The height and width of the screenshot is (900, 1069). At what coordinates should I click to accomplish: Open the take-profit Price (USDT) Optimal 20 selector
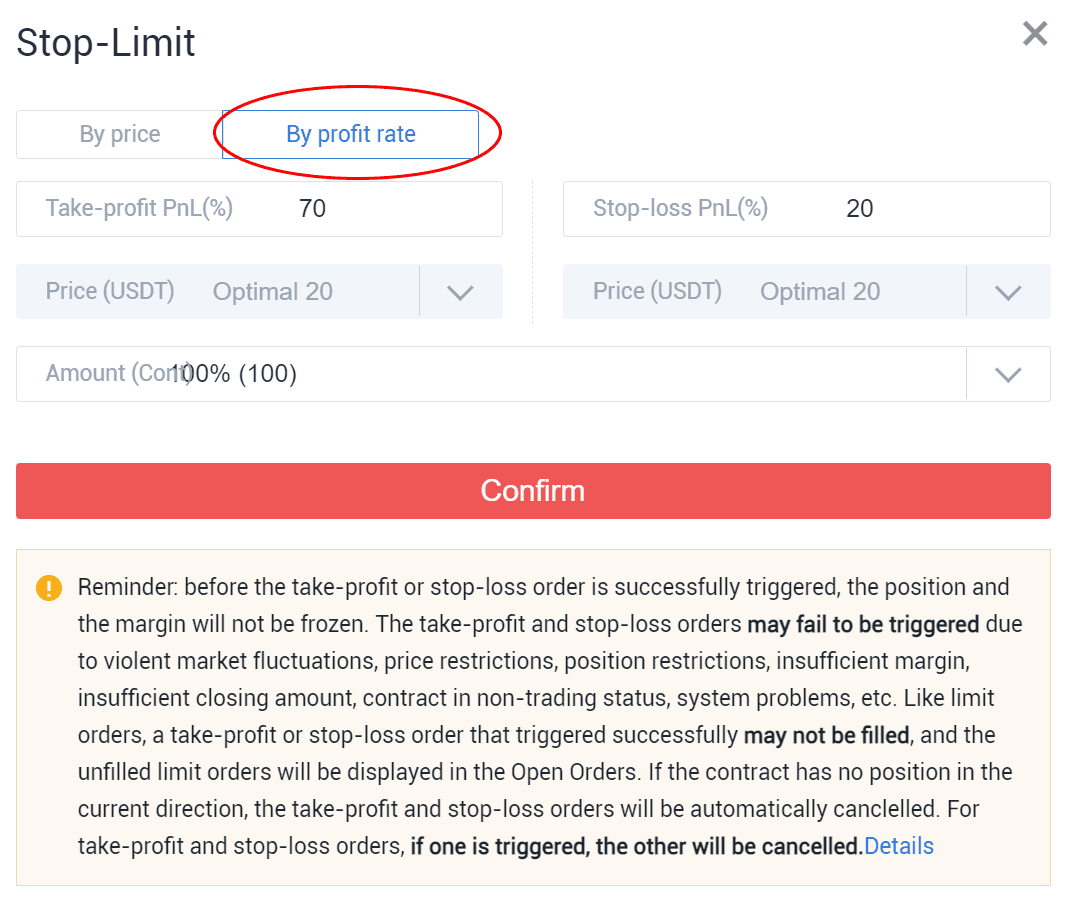pos(218,292)
